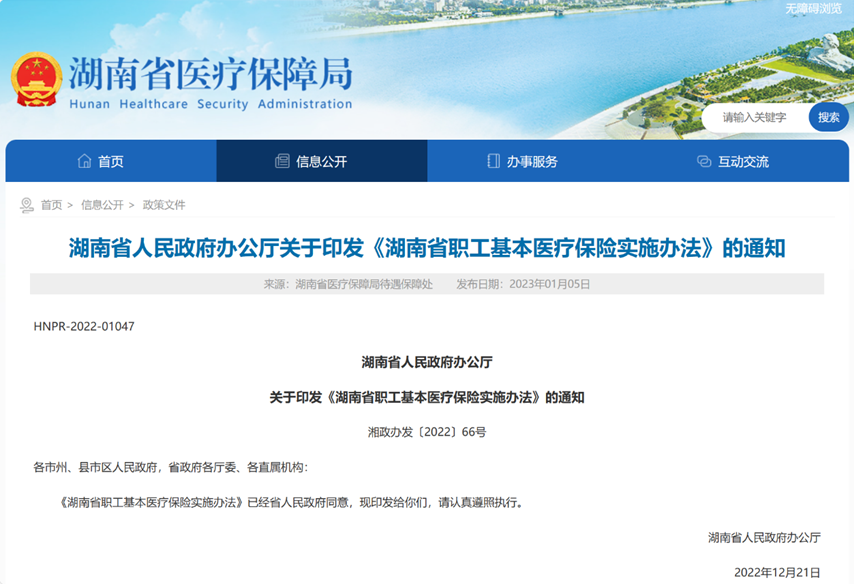
Task: Open the 办事服务 navigation tab
Action: tap(532, 161)
